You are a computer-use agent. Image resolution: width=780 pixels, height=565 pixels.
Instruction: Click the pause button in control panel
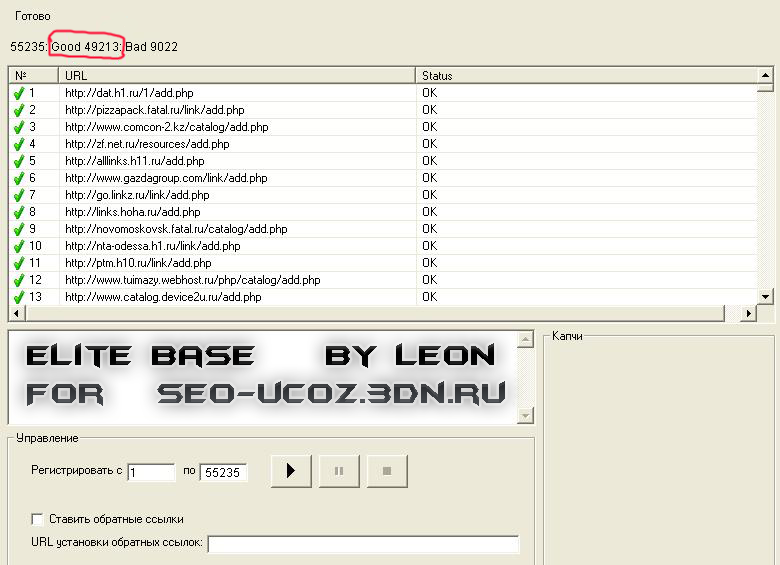[x=339, y=472]
